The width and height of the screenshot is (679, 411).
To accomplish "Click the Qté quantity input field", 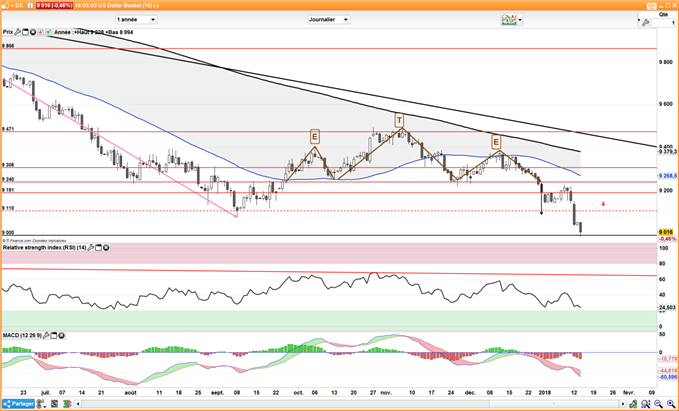I will (x=664, y=23).
